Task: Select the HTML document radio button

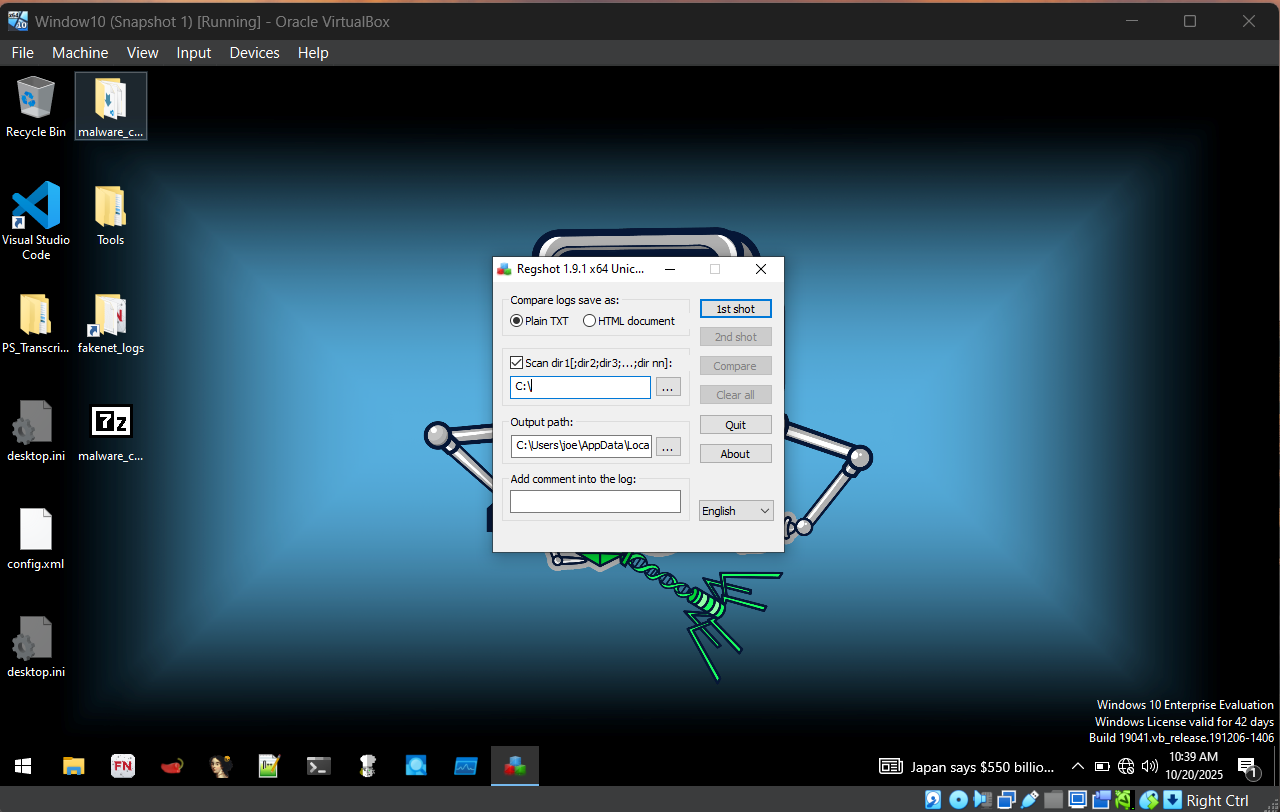Action: pyautogui.click(x=589, y=321)
